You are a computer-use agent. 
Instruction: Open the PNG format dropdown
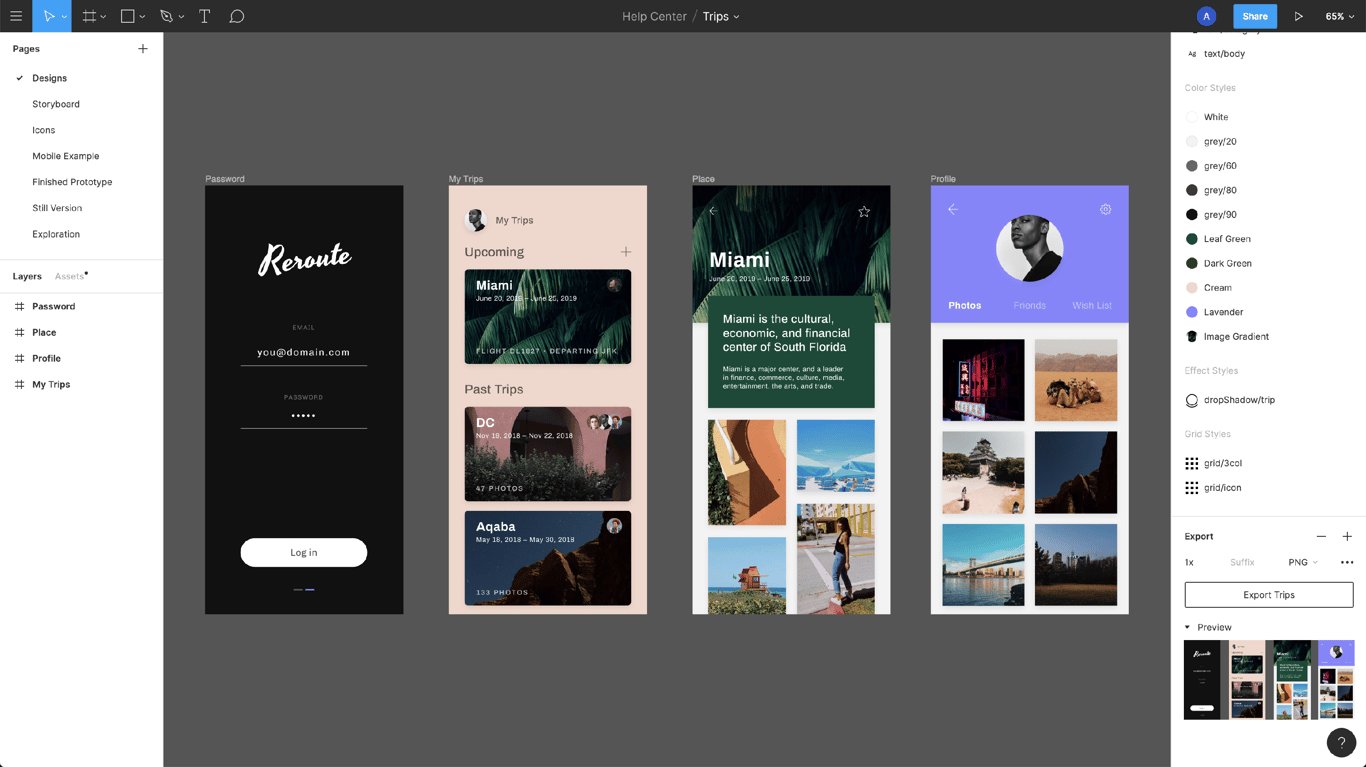tap(1302, 562)
